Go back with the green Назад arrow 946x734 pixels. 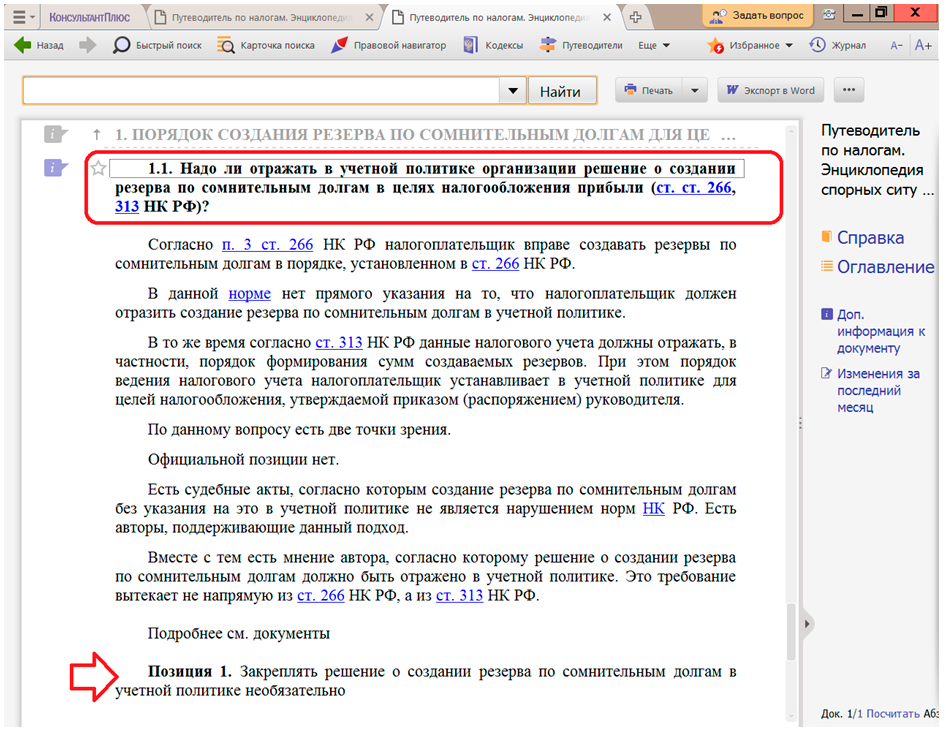point(39,45)
